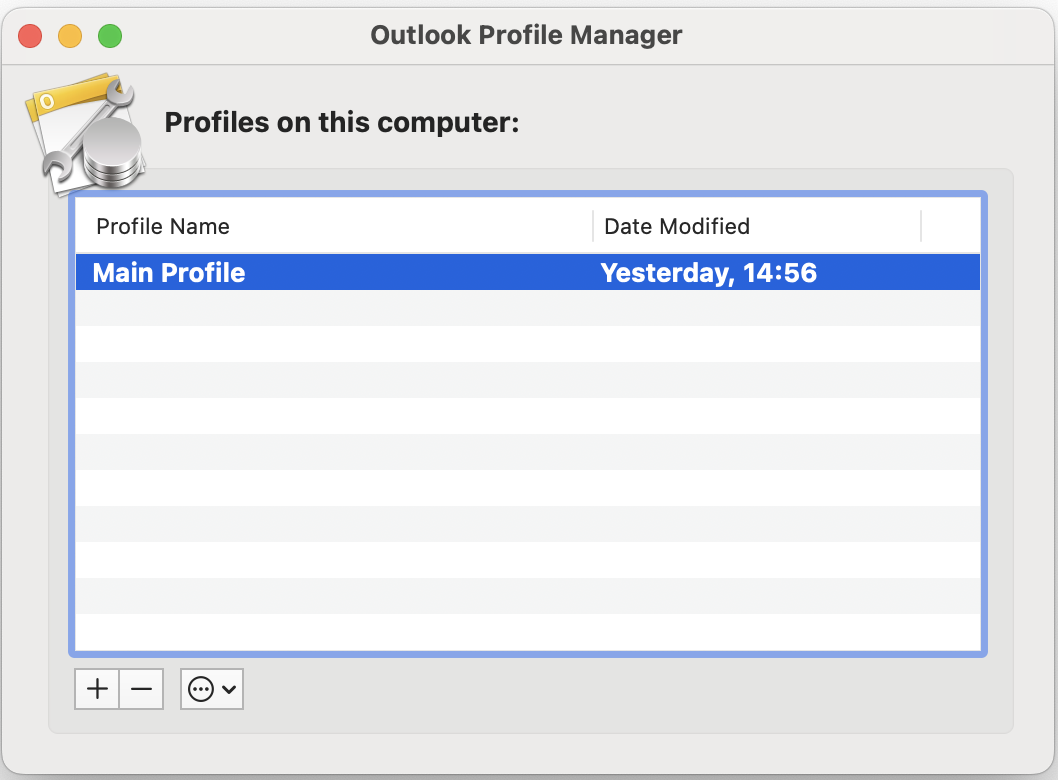Click the divider right of Date Modified header
Screen dimensions: 1058x780
coord(921,226)
